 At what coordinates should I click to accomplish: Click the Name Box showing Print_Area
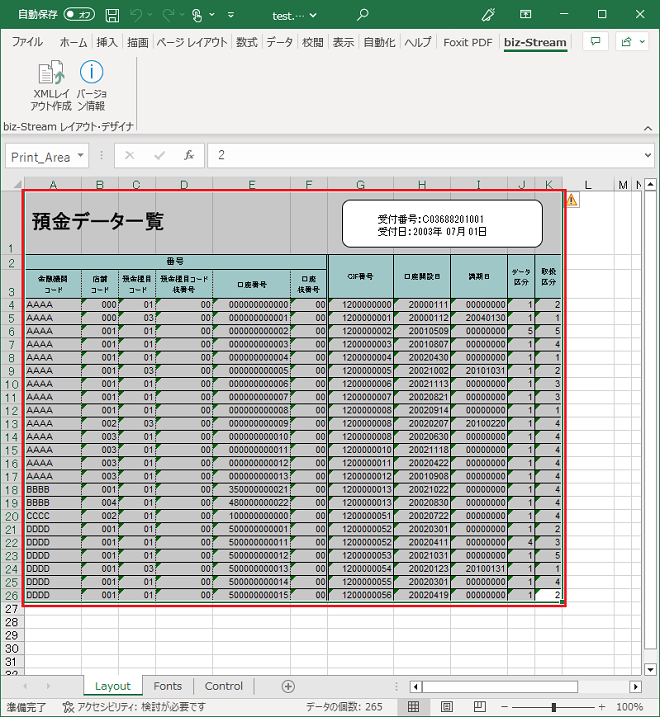pyautogui.click(x=40, y=157)
